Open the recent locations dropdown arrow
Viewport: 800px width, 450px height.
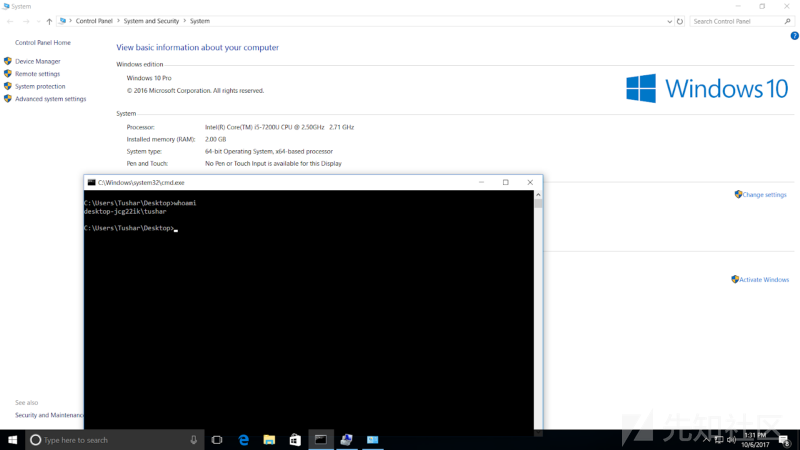click(38, 21)
